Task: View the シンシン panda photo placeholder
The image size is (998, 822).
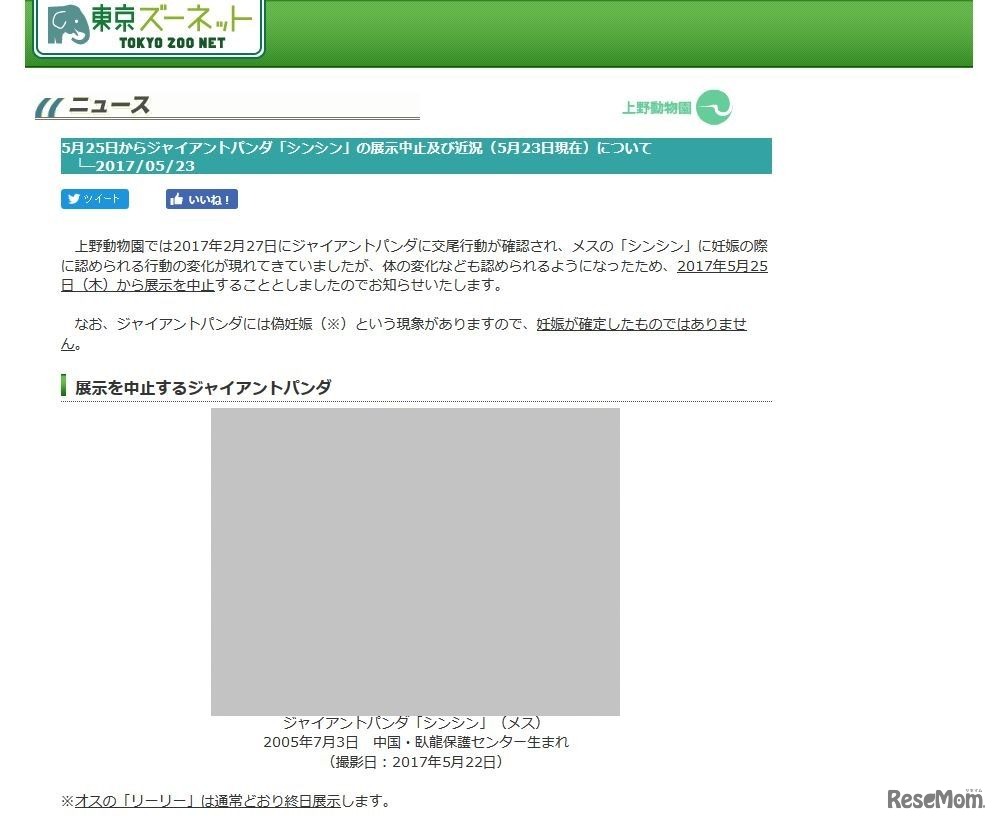Action: 415,560
